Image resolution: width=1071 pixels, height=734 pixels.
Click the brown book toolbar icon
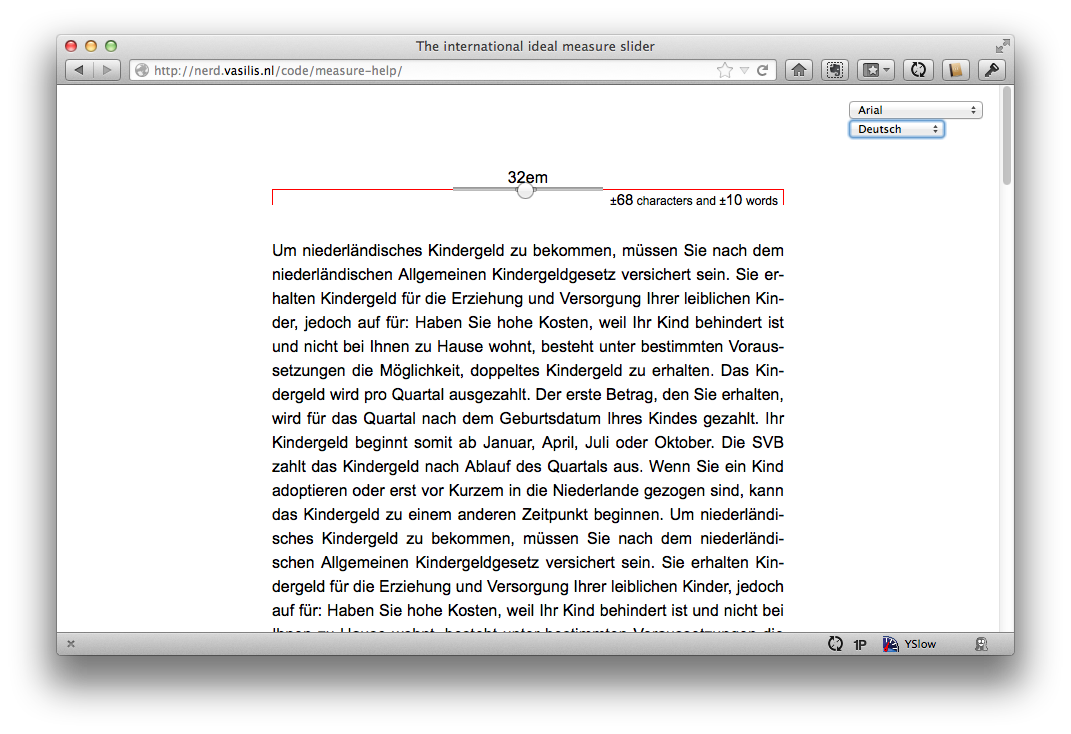click(x=956, y=70)
